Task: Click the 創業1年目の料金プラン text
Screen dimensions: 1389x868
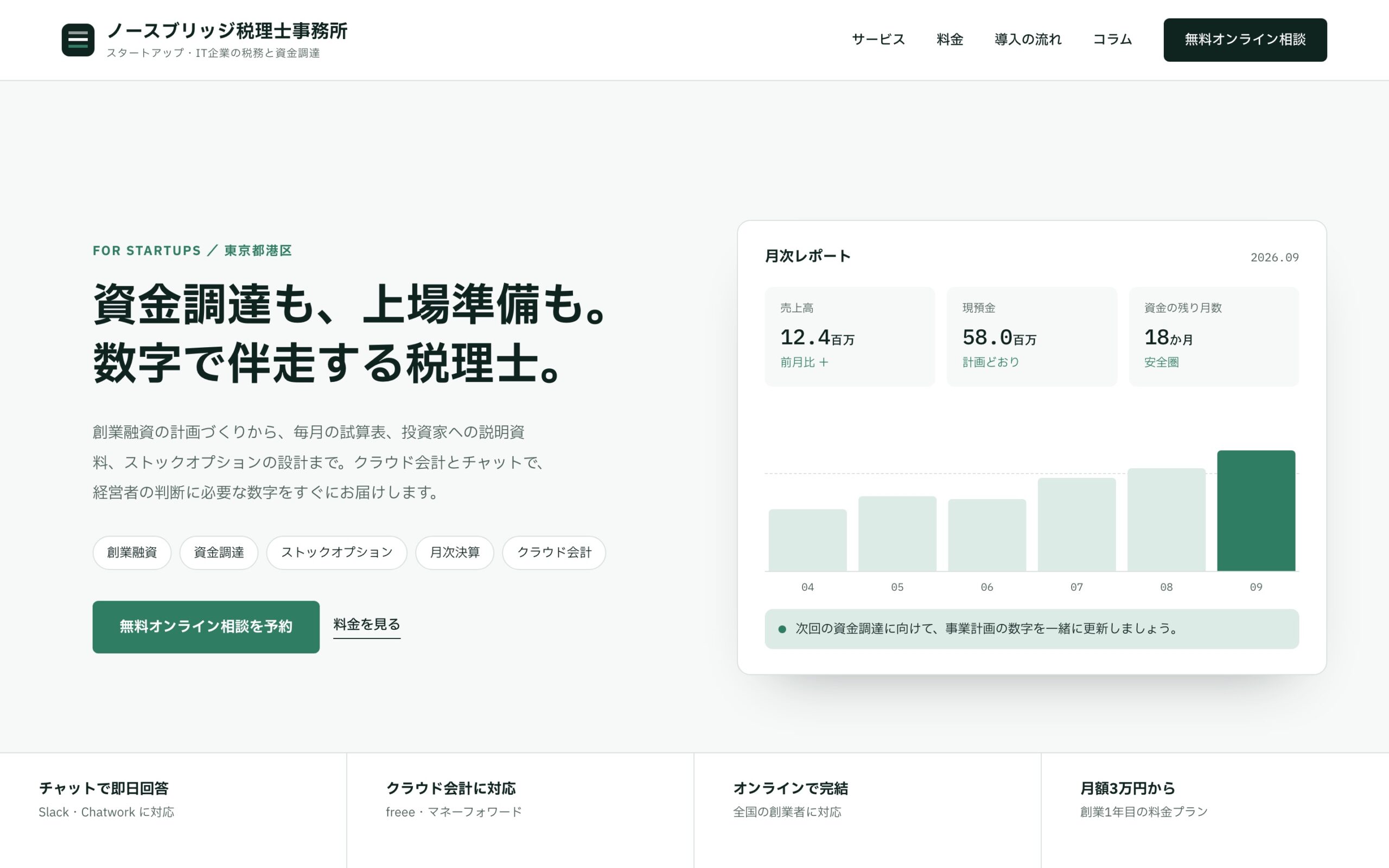Action: point(1144,812)
